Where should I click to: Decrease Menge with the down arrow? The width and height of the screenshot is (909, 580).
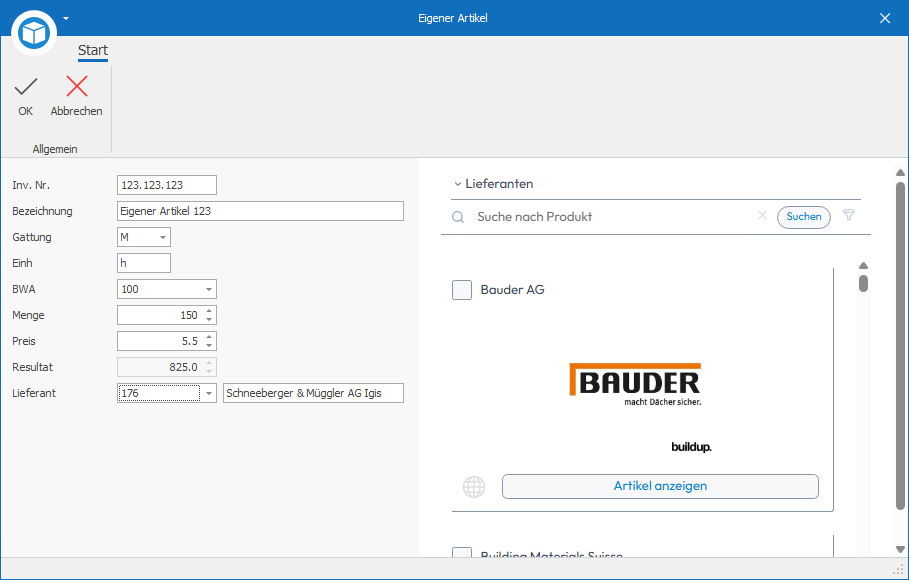209,320
